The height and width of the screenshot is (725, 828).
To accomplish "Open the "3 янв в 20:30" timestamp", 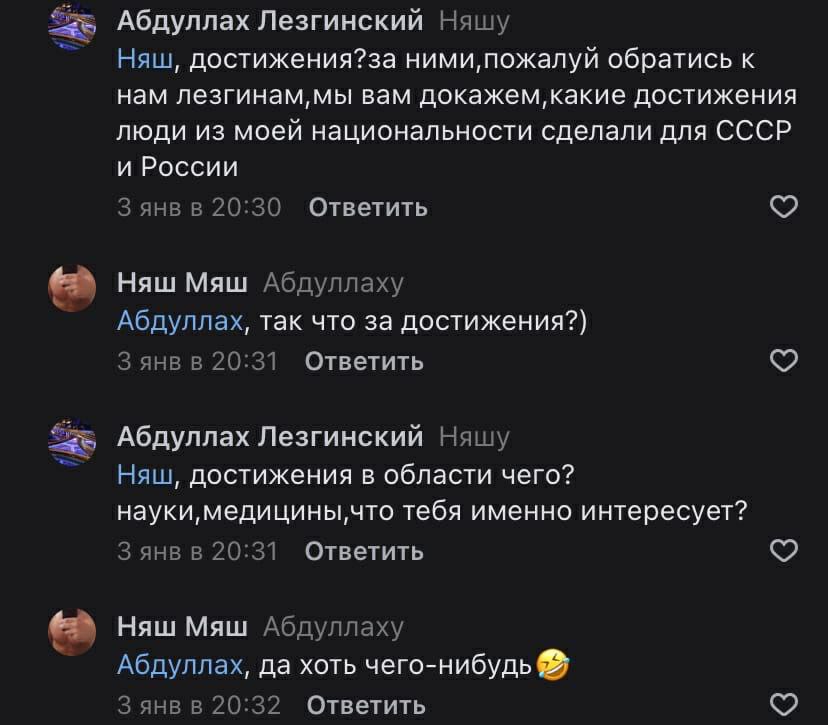I will [200, 207].
